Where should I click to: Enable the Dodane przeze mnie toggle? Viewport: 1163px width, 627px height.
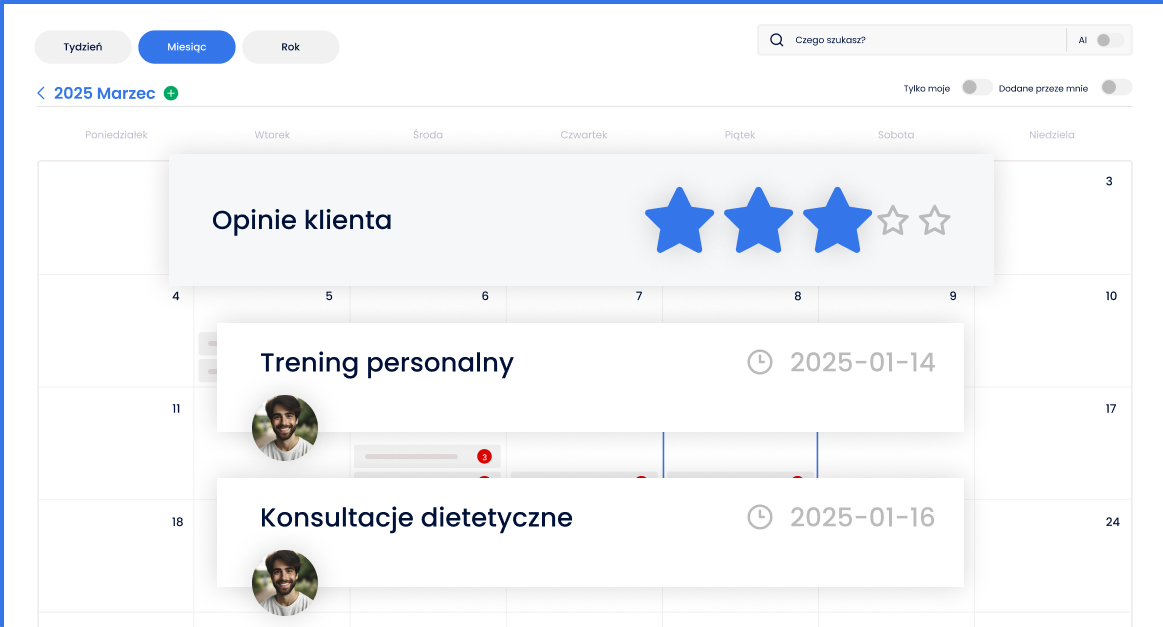(1115, 88)
